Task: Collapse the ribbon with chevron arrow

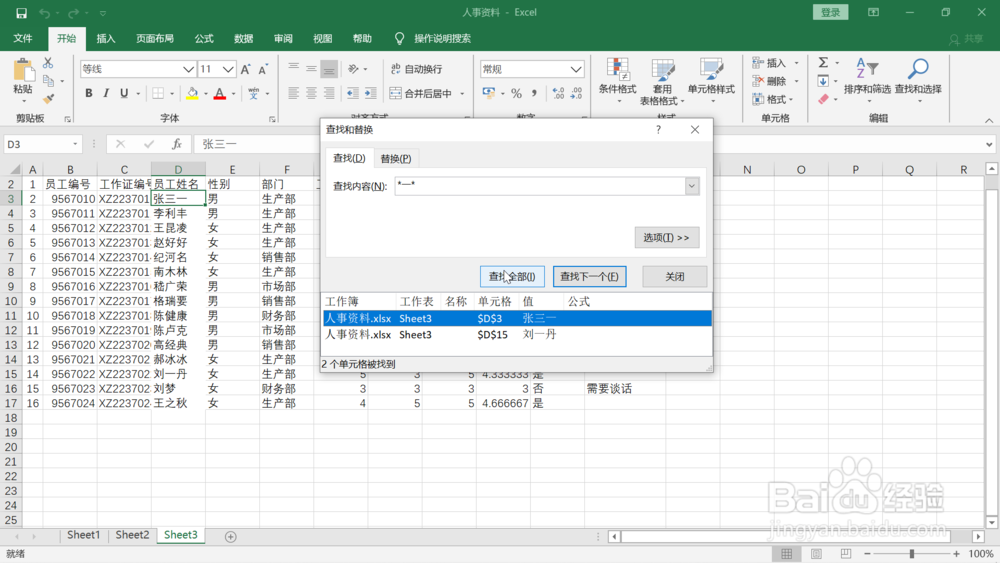Action: point(989,120)
